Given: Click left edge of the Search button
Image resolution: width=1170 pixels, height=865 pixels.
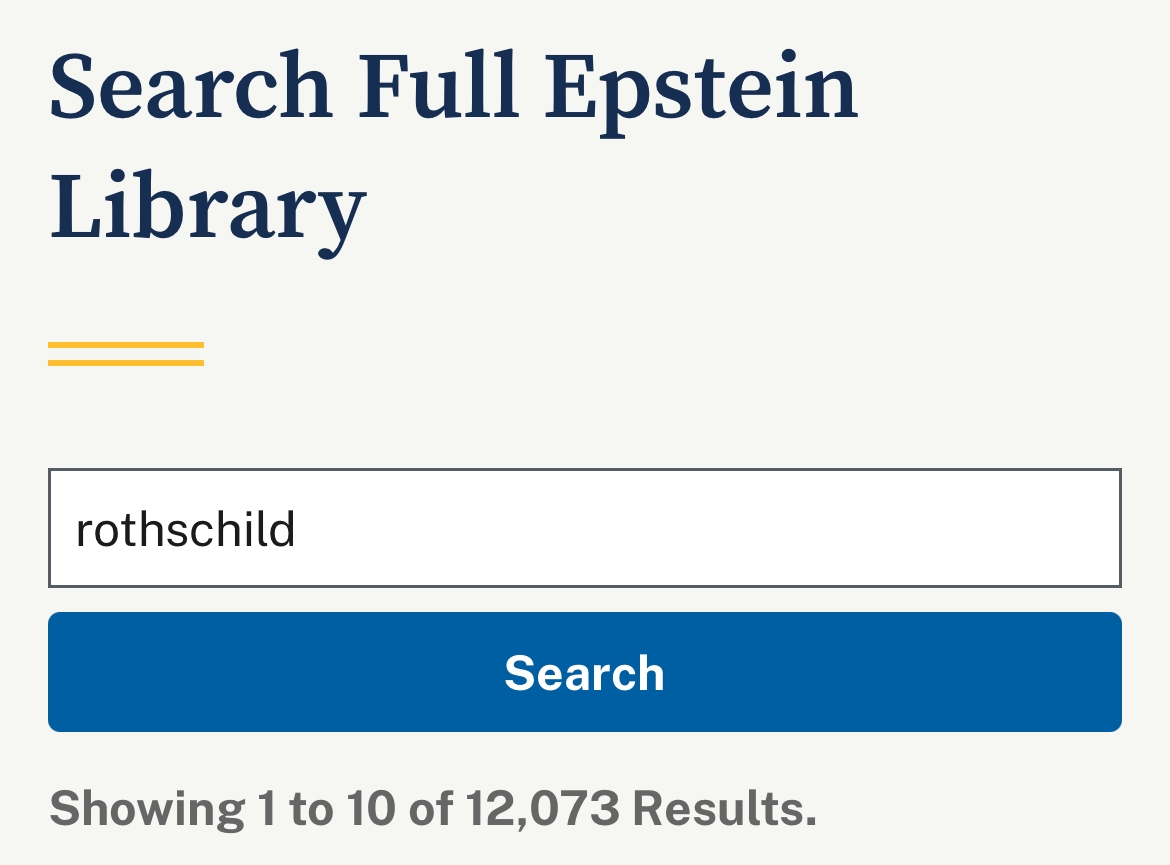Looking at the screenshot, I should (x=70, y=672).
